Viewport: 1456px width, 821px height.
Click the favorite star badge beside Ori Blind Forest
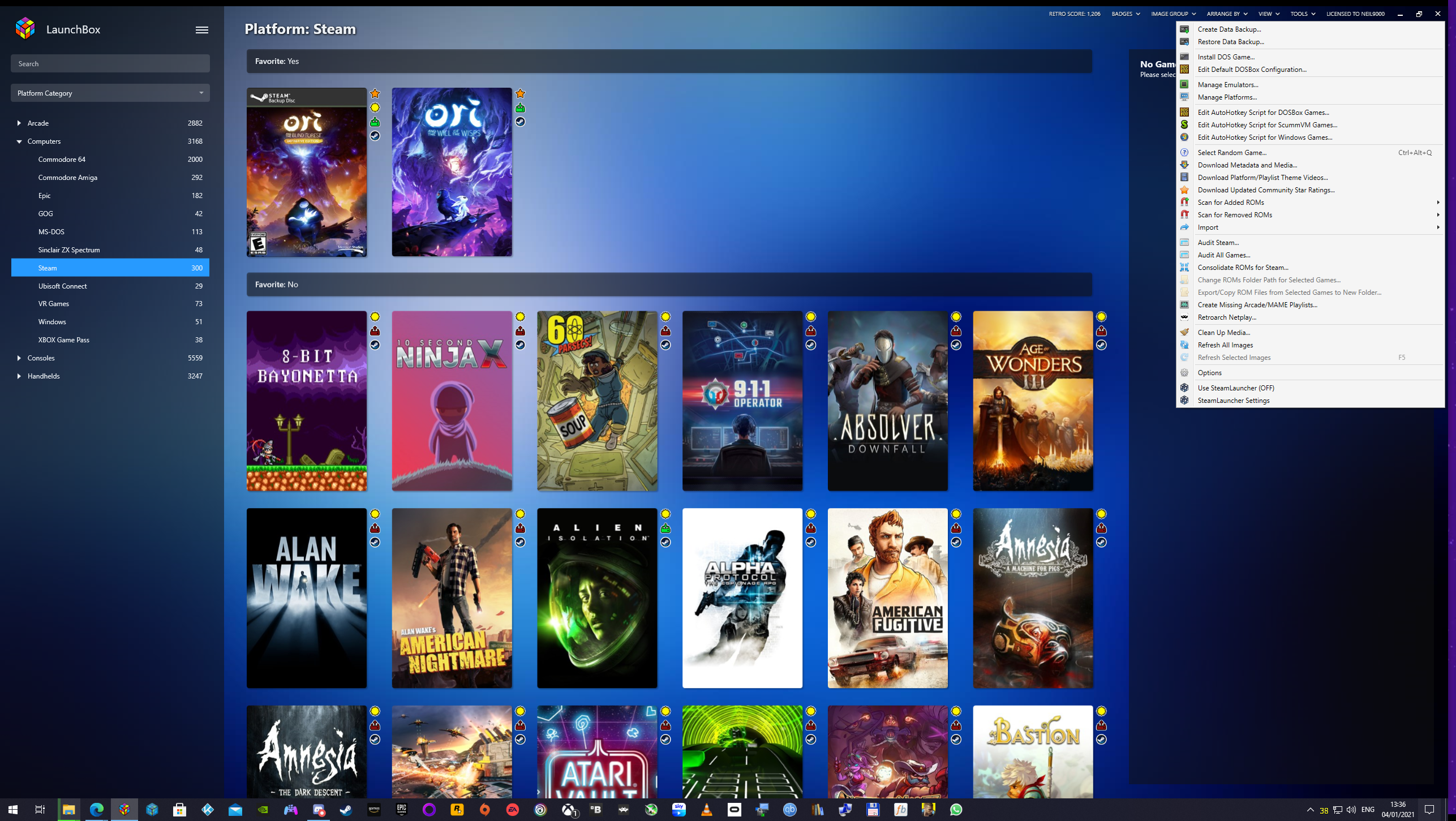[x=375, y=93]
